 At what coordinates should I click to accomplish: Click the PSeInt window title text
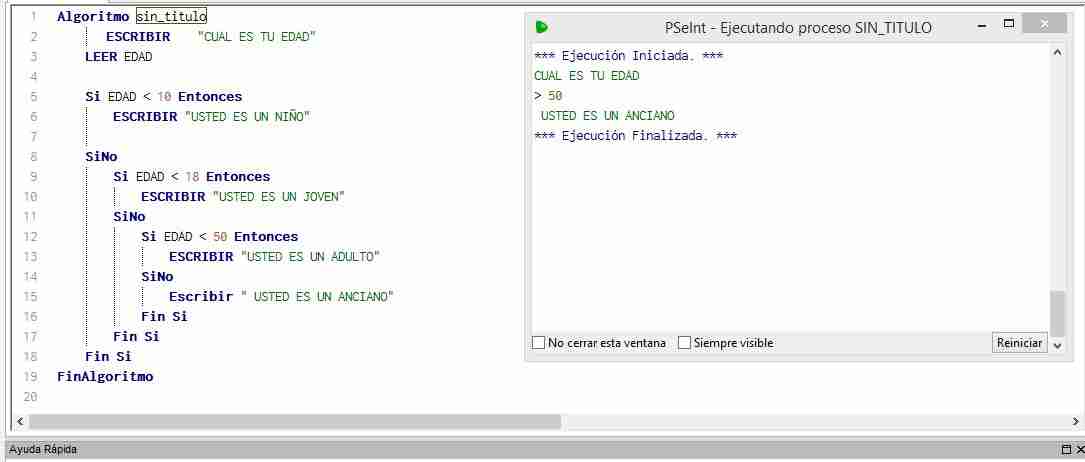coord(798,28)
